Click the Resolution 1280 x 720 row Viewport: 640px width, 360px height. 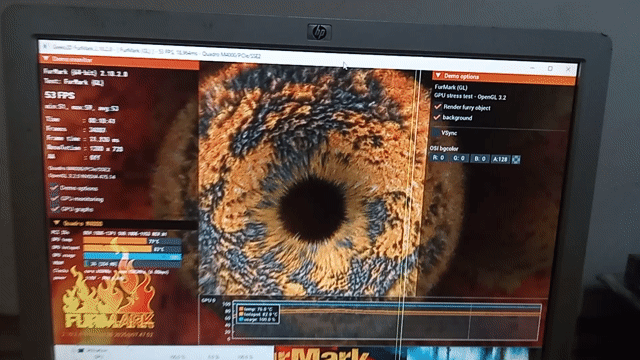pyautogui.click(x=84, y=149)
